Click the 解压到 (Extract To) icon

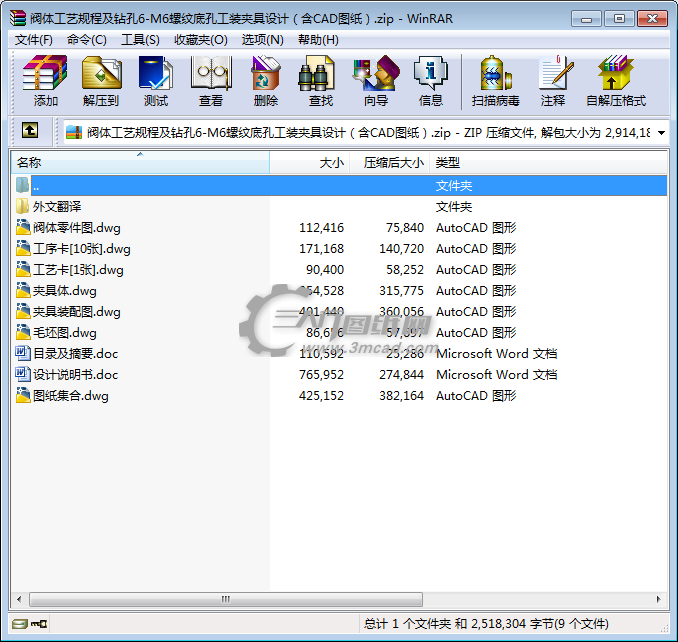[101, 73]
